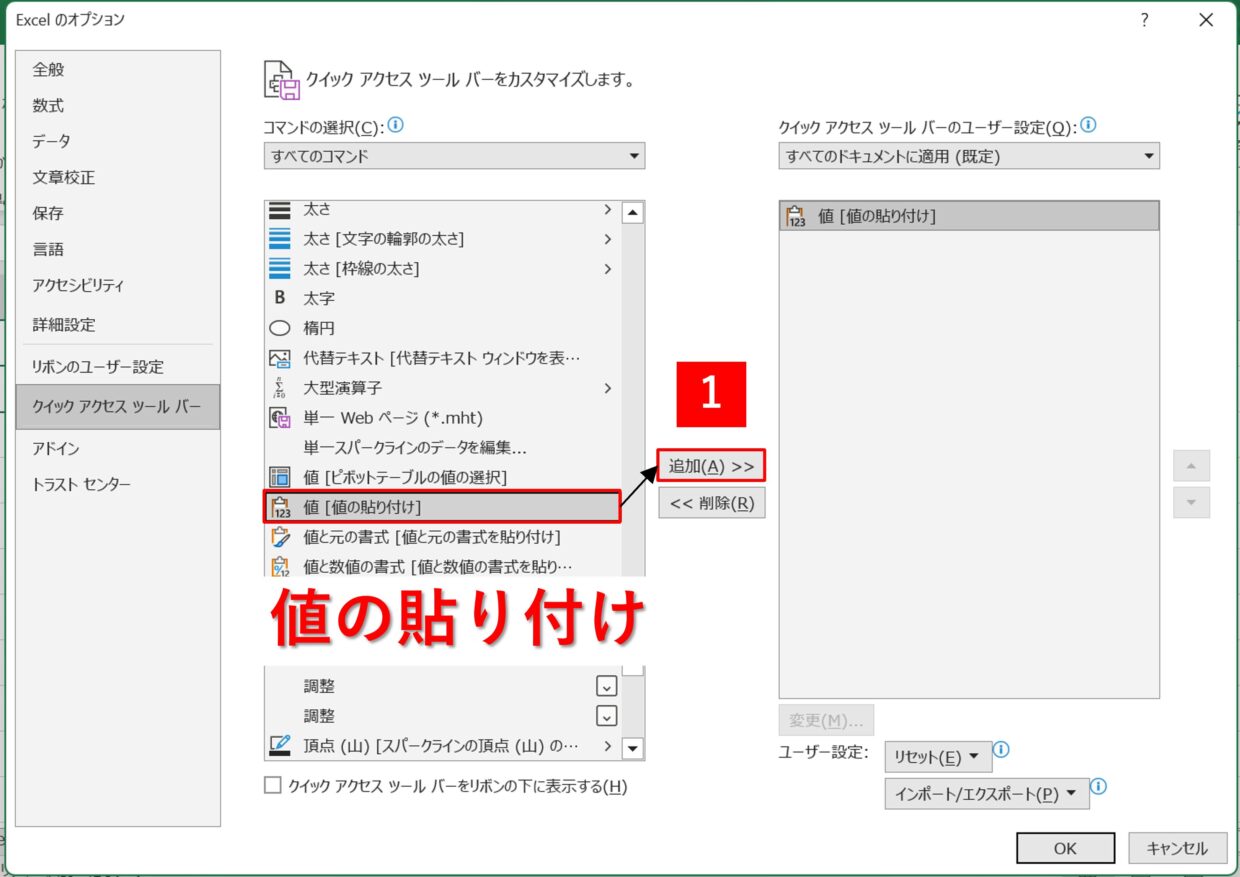Show the info icon beside インポート/エクスポート(P)

(x=1098, y=787)
